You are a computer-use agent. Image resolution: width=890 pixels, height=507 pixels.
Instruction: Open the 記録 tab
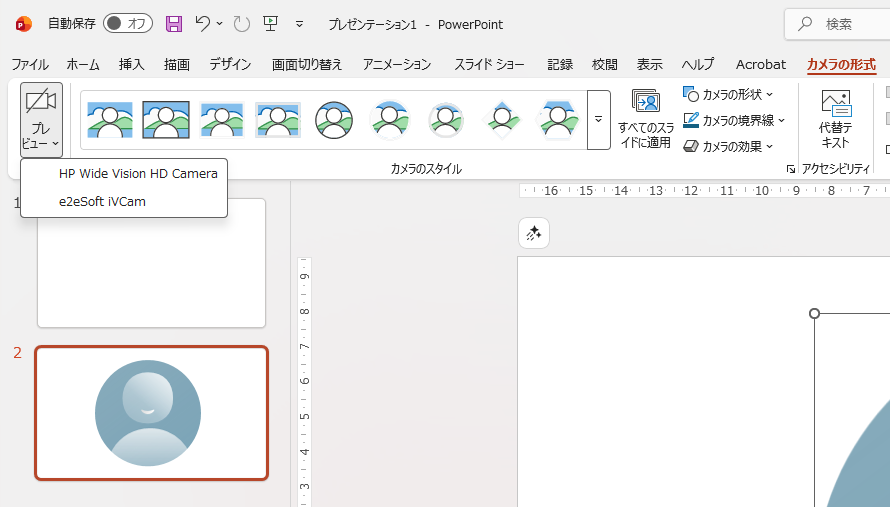(x=560, y=65)
